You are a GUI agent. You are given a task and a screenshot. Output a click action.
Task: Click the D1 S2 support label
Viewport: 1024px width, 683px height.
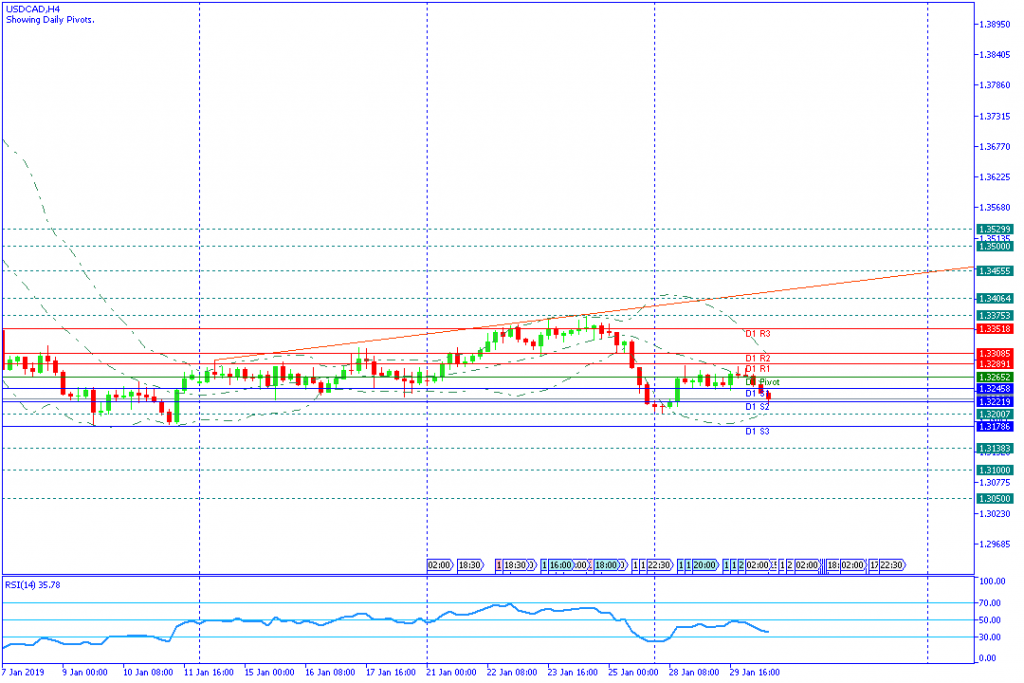(757, 407)
